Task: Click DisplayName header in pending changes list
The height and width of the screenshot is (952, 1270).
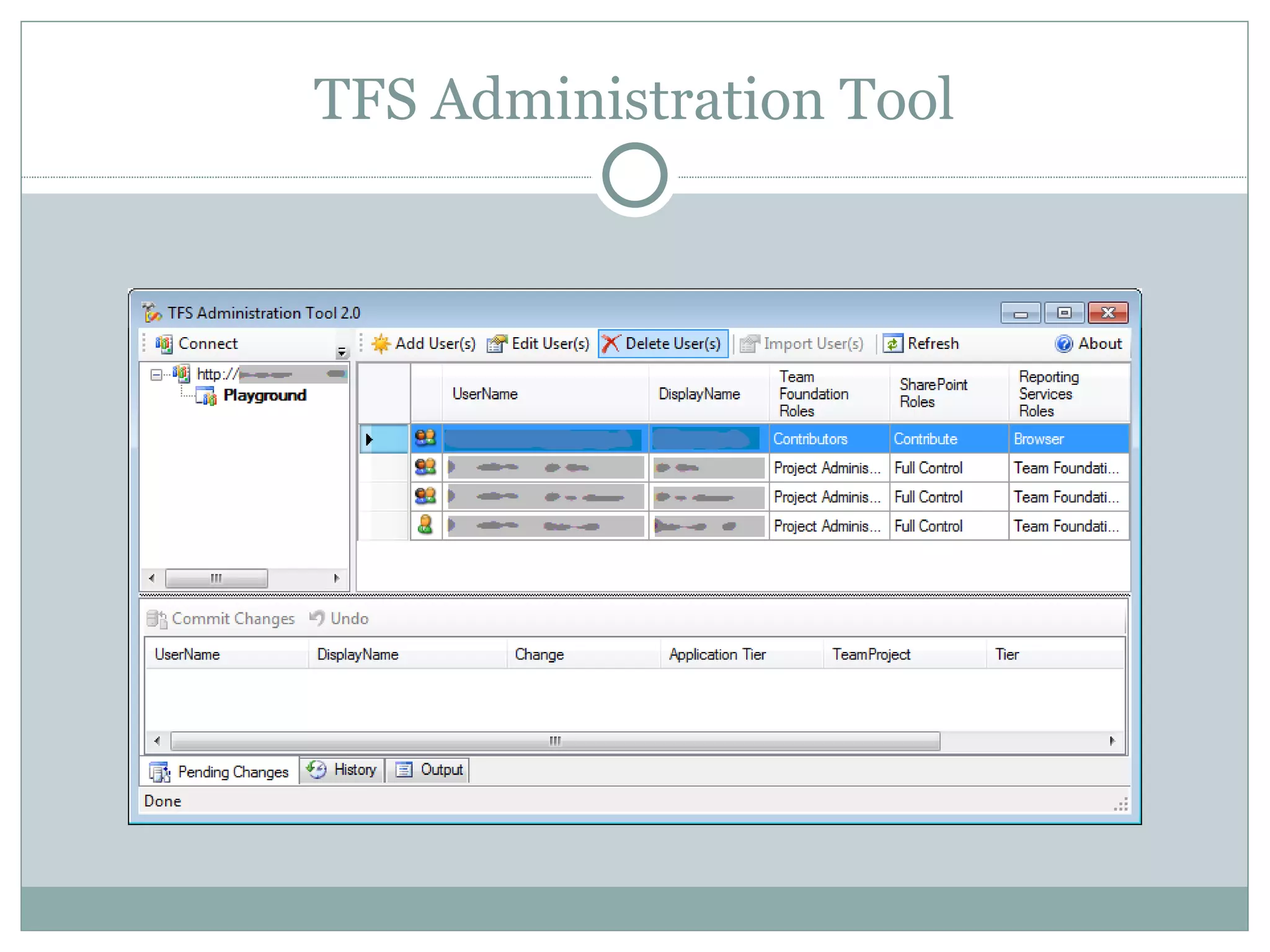Action: click(x=407, y=654)
